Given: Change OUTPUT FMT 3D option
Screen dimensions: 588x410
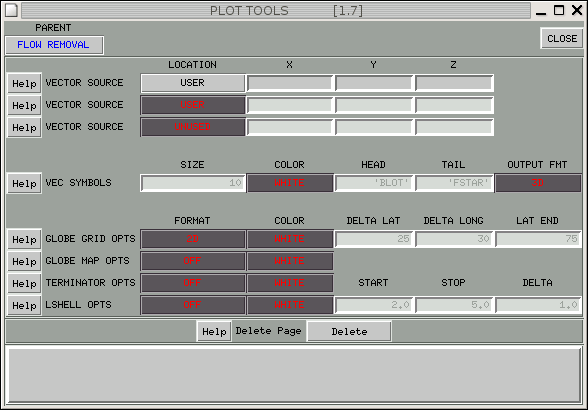Looking at the screenshot, I should tap(538, 183).
